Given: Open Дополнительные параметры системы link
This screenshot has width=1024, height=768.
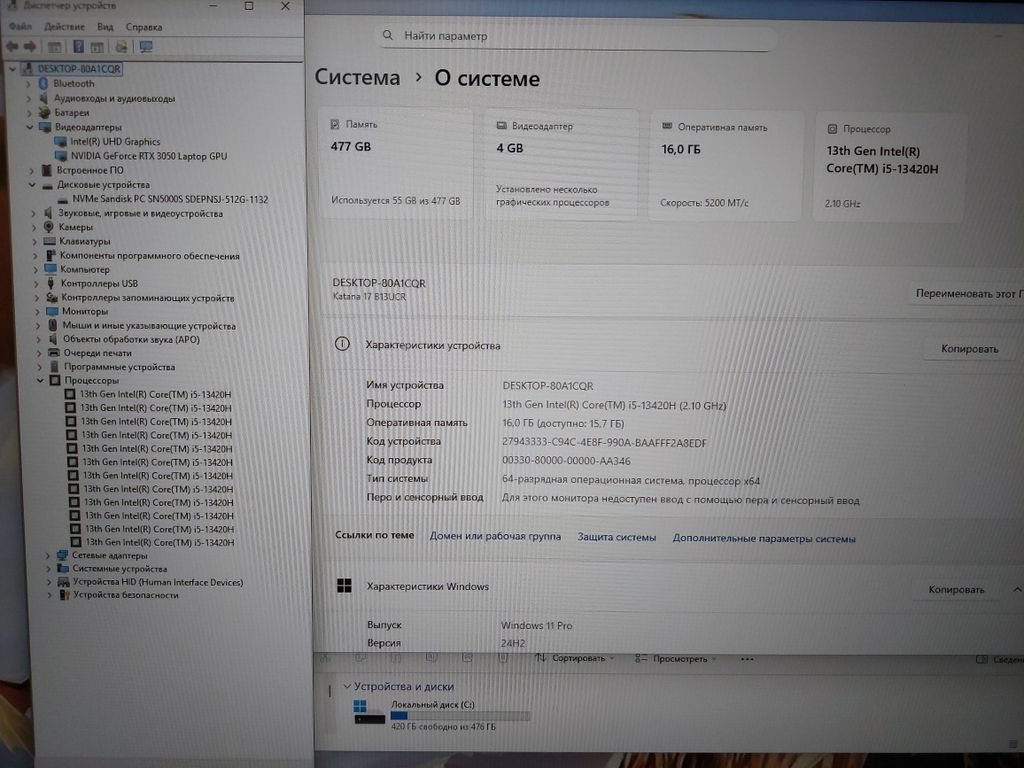Looking at the screenshot, I should pos(764,539).
